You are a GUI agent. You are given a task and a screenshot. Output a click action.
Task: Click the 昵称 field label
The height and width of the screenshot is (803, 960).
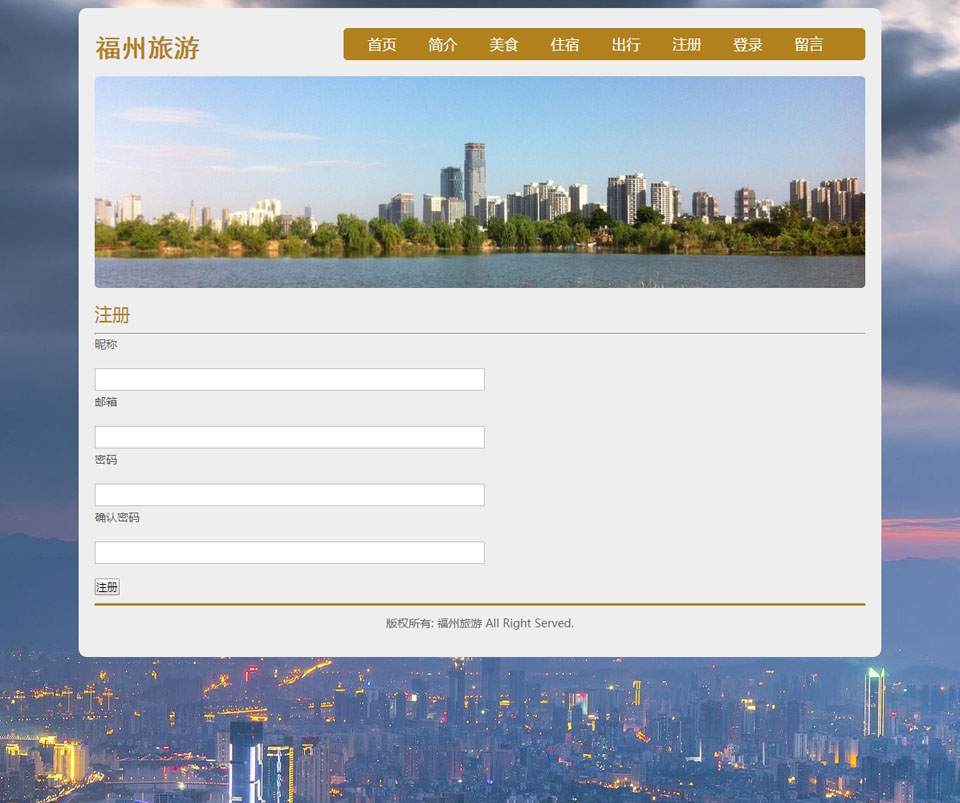(x=106, y=344)
